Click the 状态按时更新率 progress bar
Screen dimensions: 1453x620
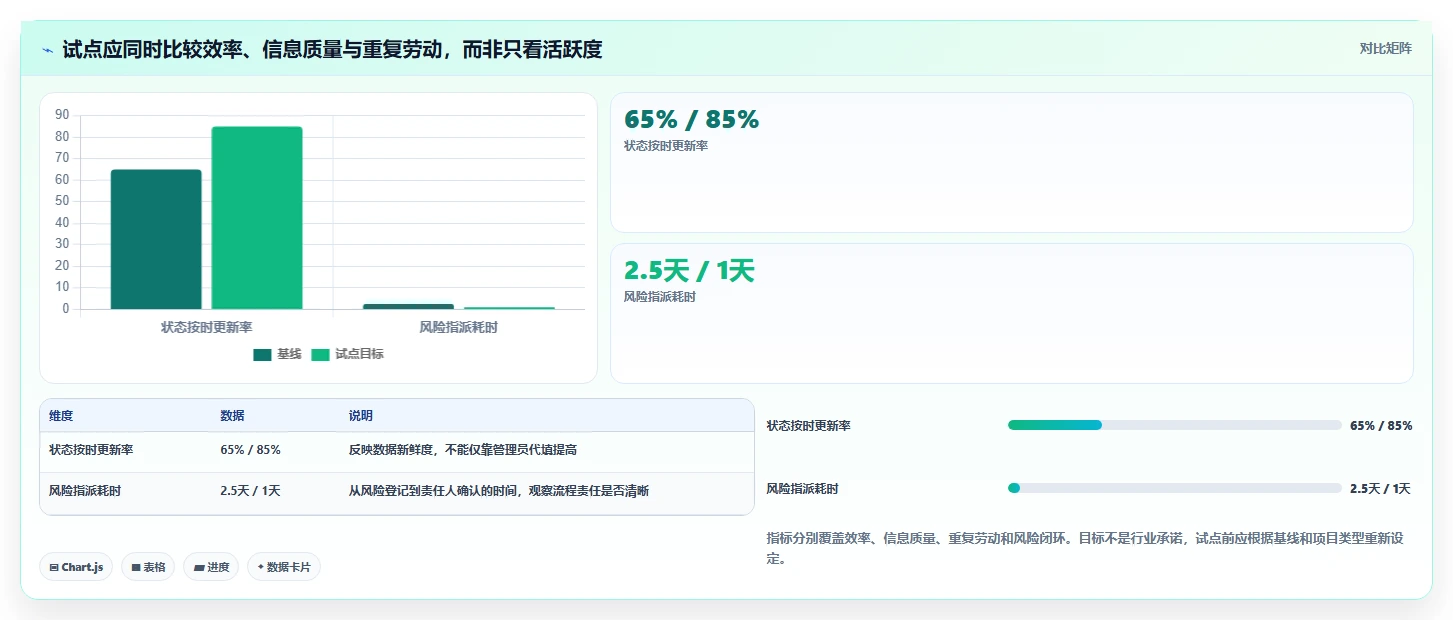click(x=1174, y=425)
